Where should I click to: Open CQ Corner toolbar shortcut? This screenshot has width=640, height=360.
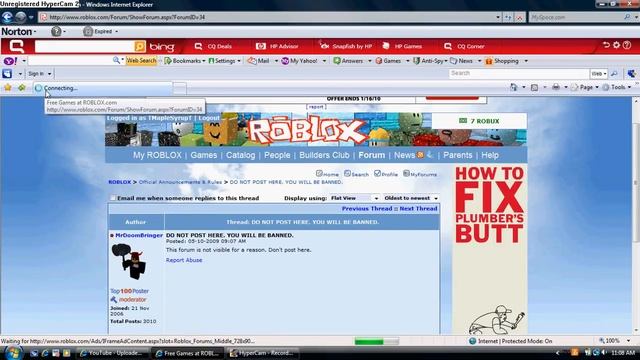pyautogui.click(x=464, y=46)
